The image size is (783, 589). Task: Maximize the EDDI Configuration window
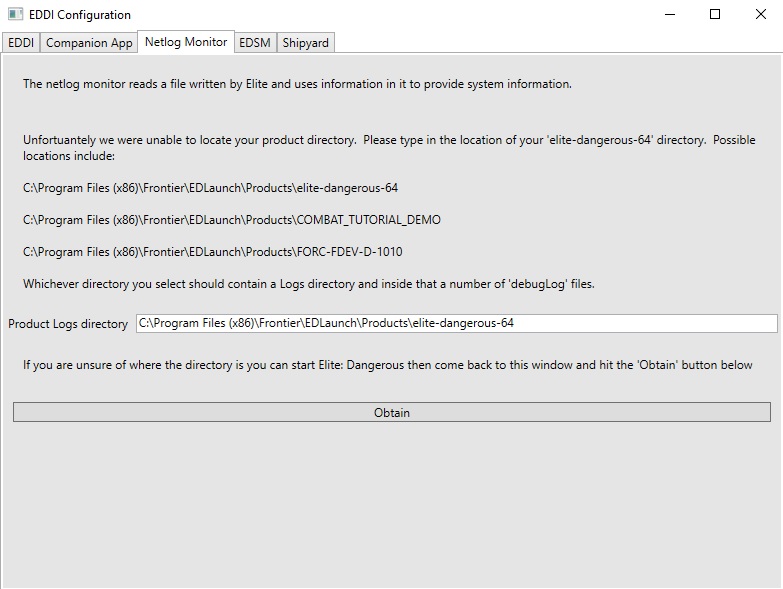715,14
